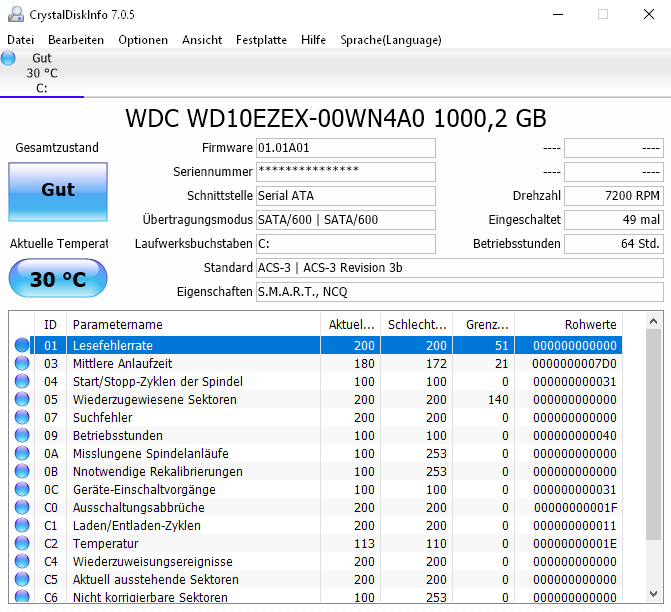Select the Mittlere Anlaufzeit row text

[x=122, y=363]
